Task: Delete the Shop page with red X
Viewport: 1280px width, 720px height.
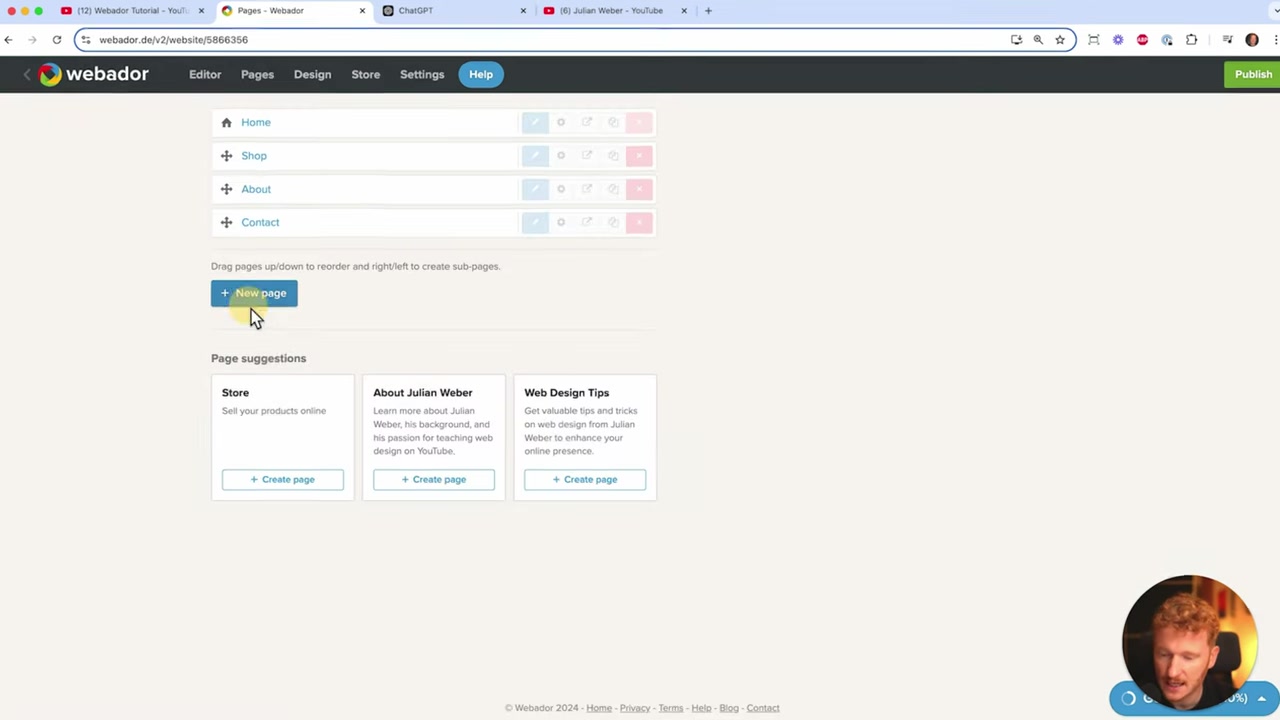Action: pyautogui.click(x=639, y=156)
